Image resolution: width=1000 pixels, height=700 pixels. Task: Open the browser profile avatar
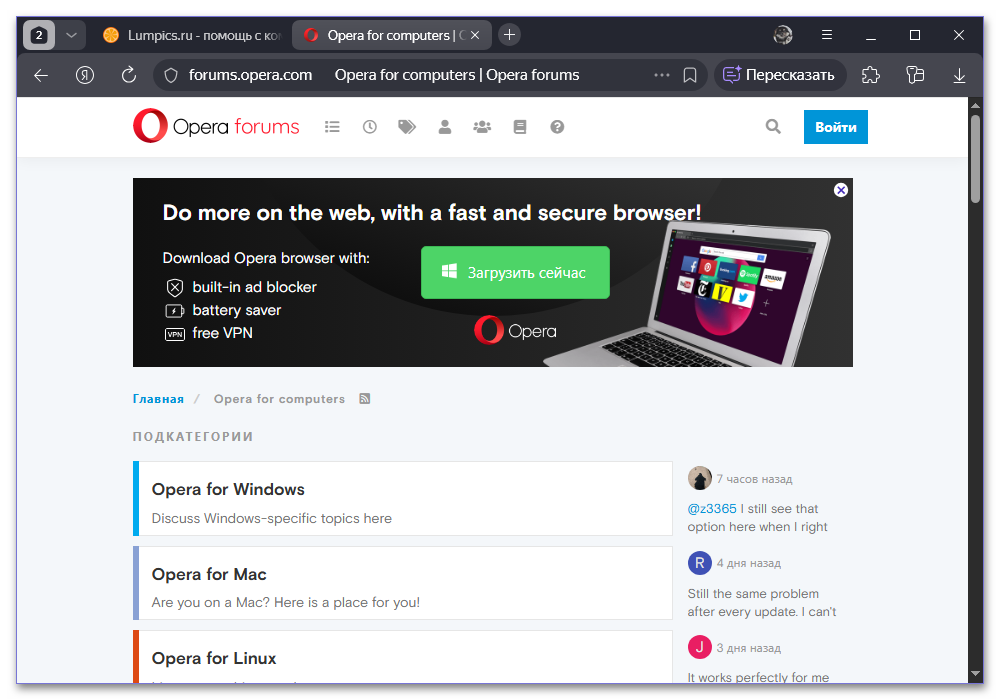(x=783, y=35)
